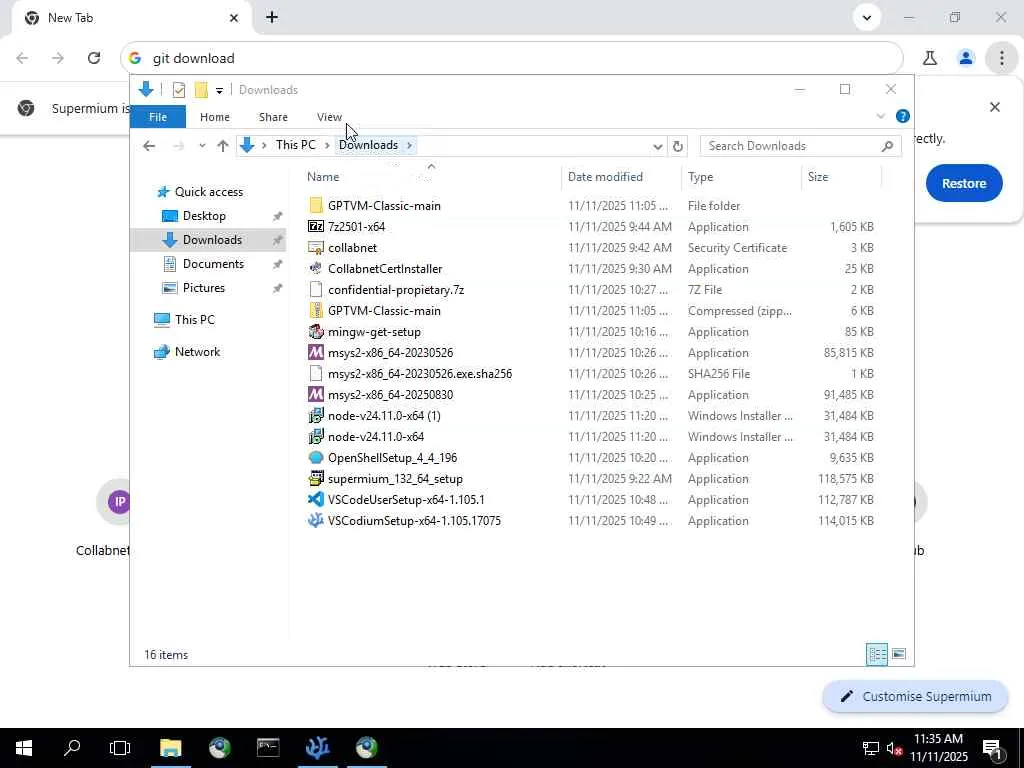This screenshot has width=1024, height=768.
Task: Select Downloads in the navigation pane
Action: [208, 240]
